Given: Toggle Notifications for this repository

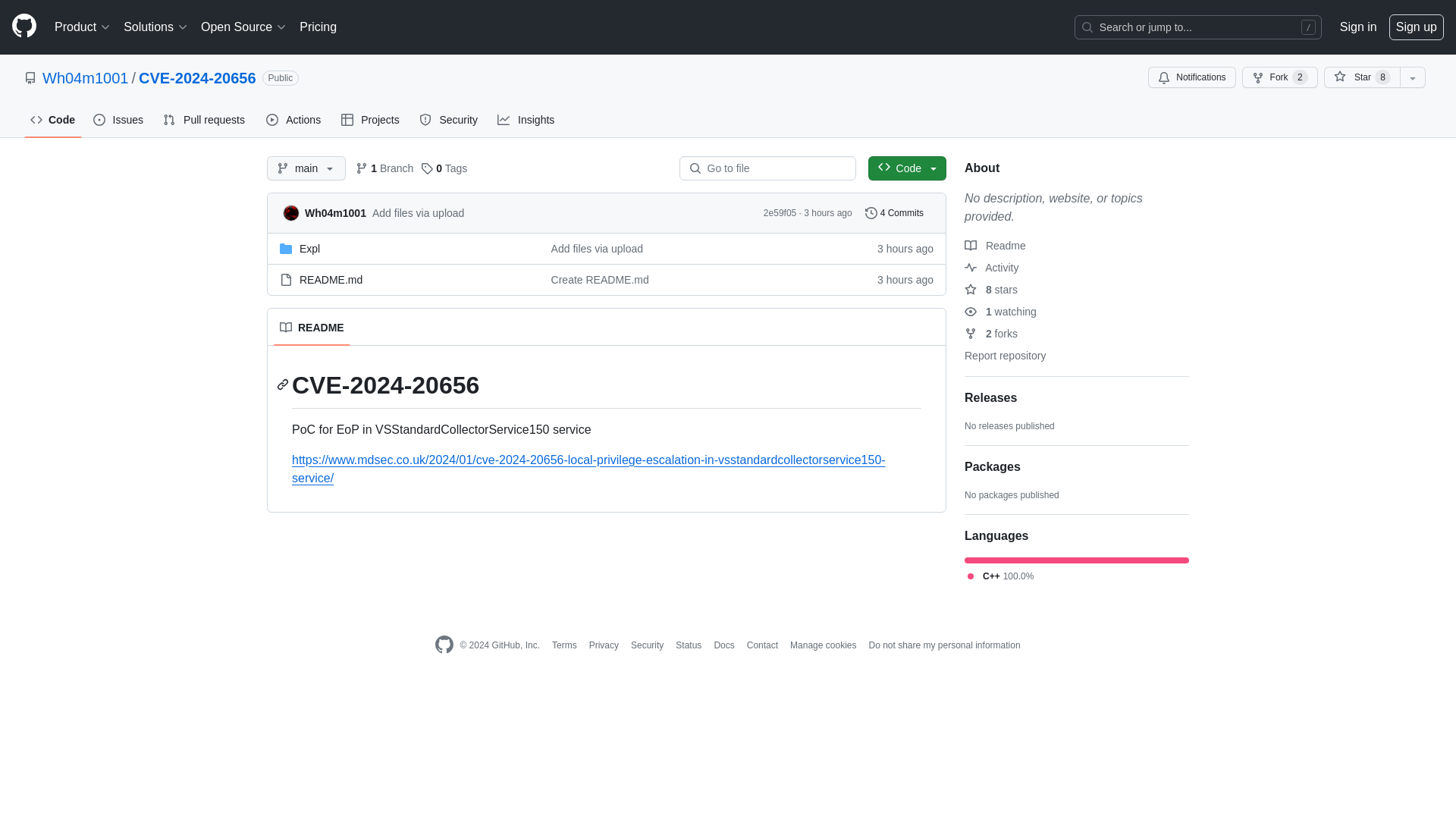Looking at the screenshot, I should pos(1192,77).
